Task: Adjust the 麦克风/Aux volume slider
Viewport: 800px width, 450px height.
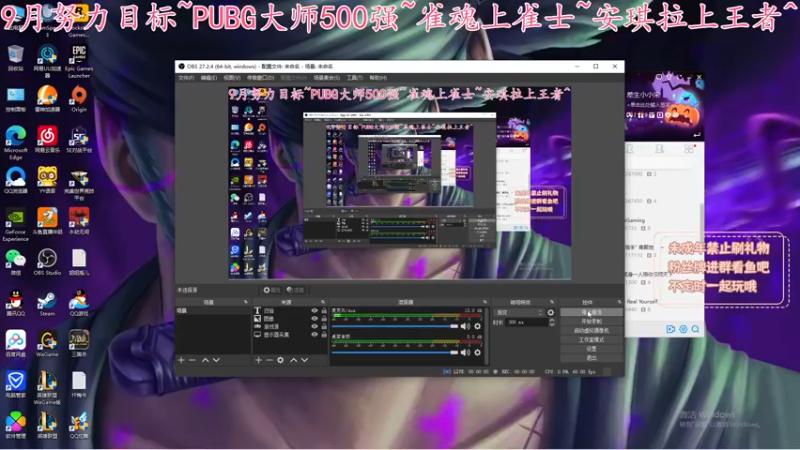Action: 395,326
